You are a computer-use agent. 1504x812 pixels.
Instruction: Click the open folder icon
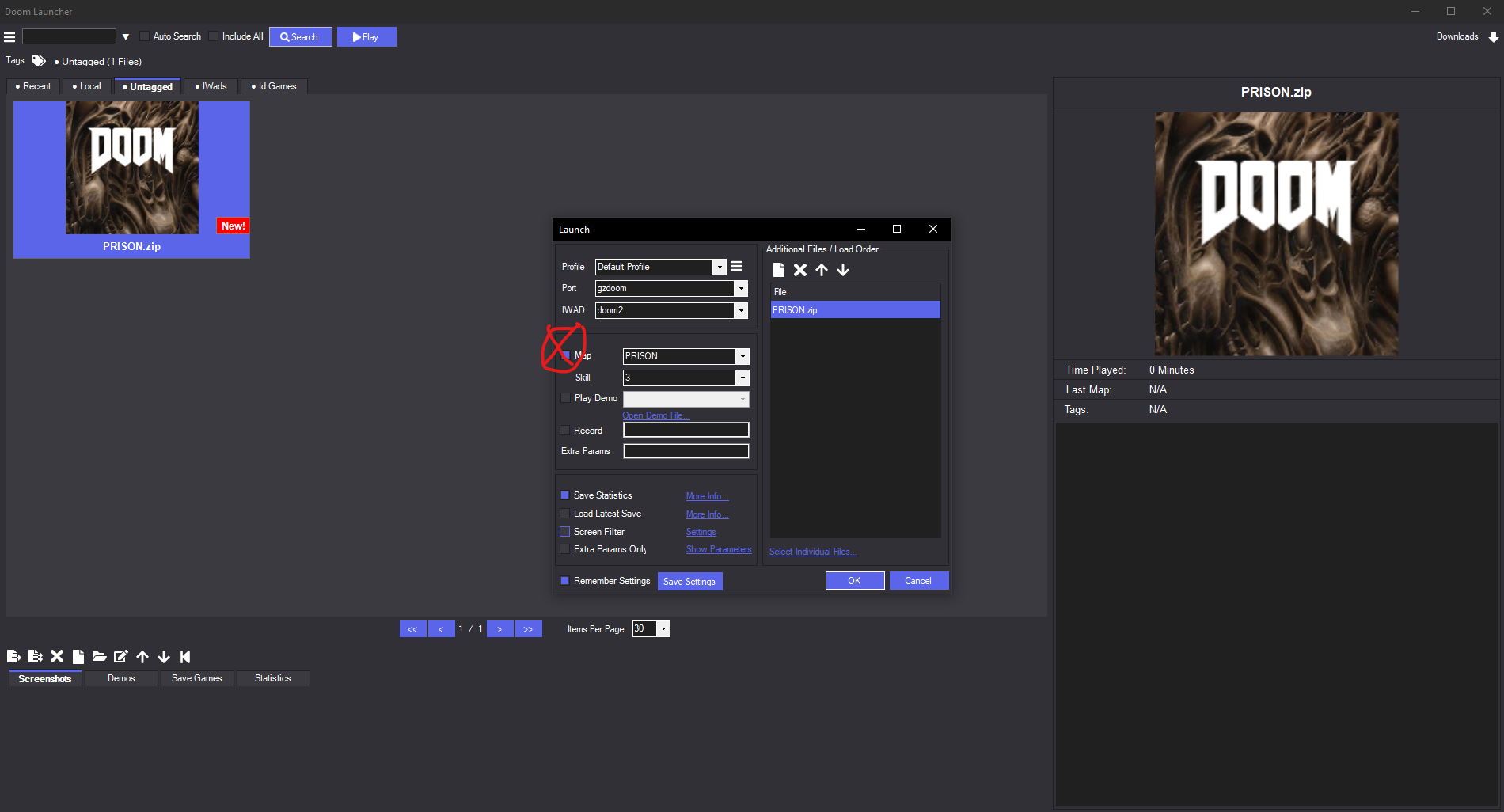[99, 656]
